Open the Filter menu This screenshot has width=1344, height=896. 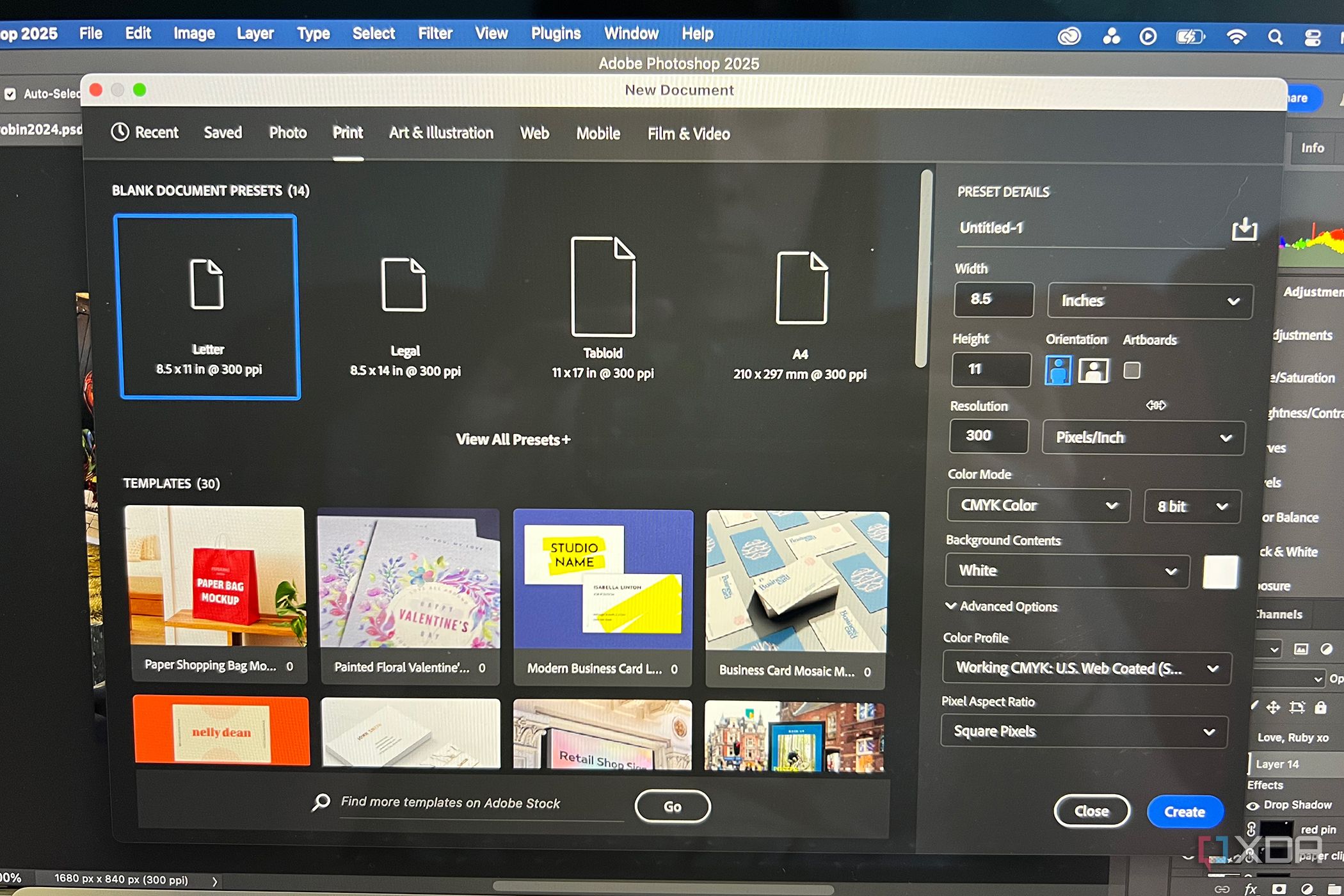click(435, 34)
